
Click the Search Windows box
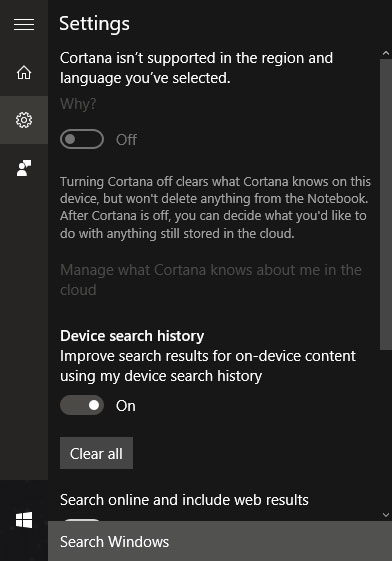220,541
